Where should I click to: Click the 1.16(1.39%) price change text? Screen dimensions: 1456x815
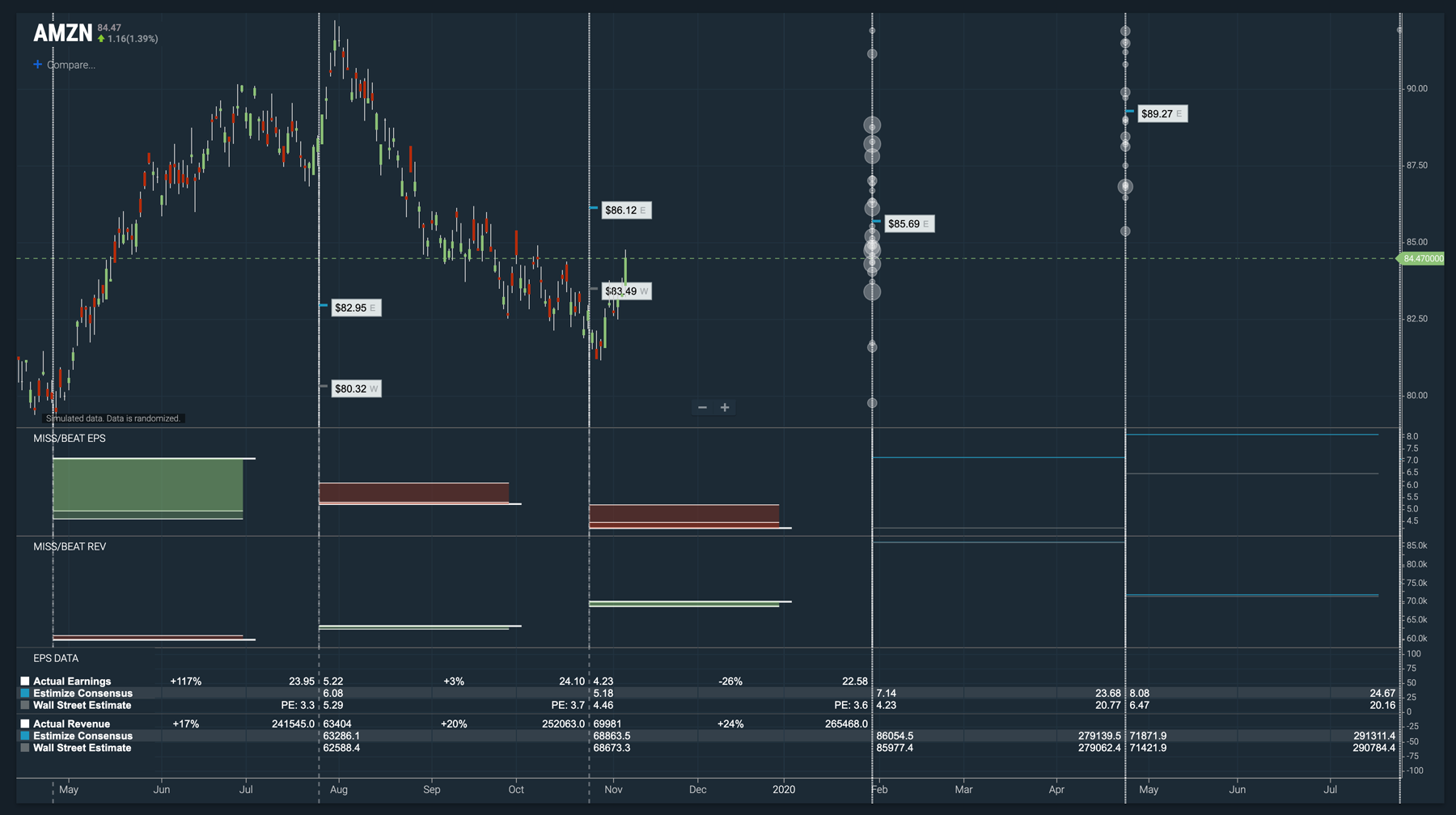tap(133, 39)
